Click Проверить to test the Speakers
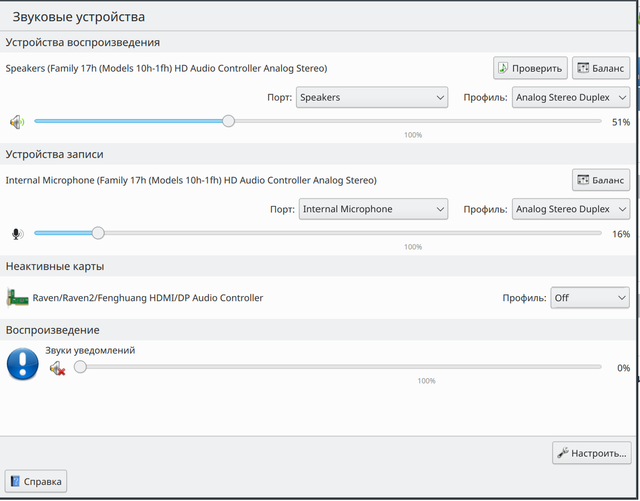 [530, 68]
